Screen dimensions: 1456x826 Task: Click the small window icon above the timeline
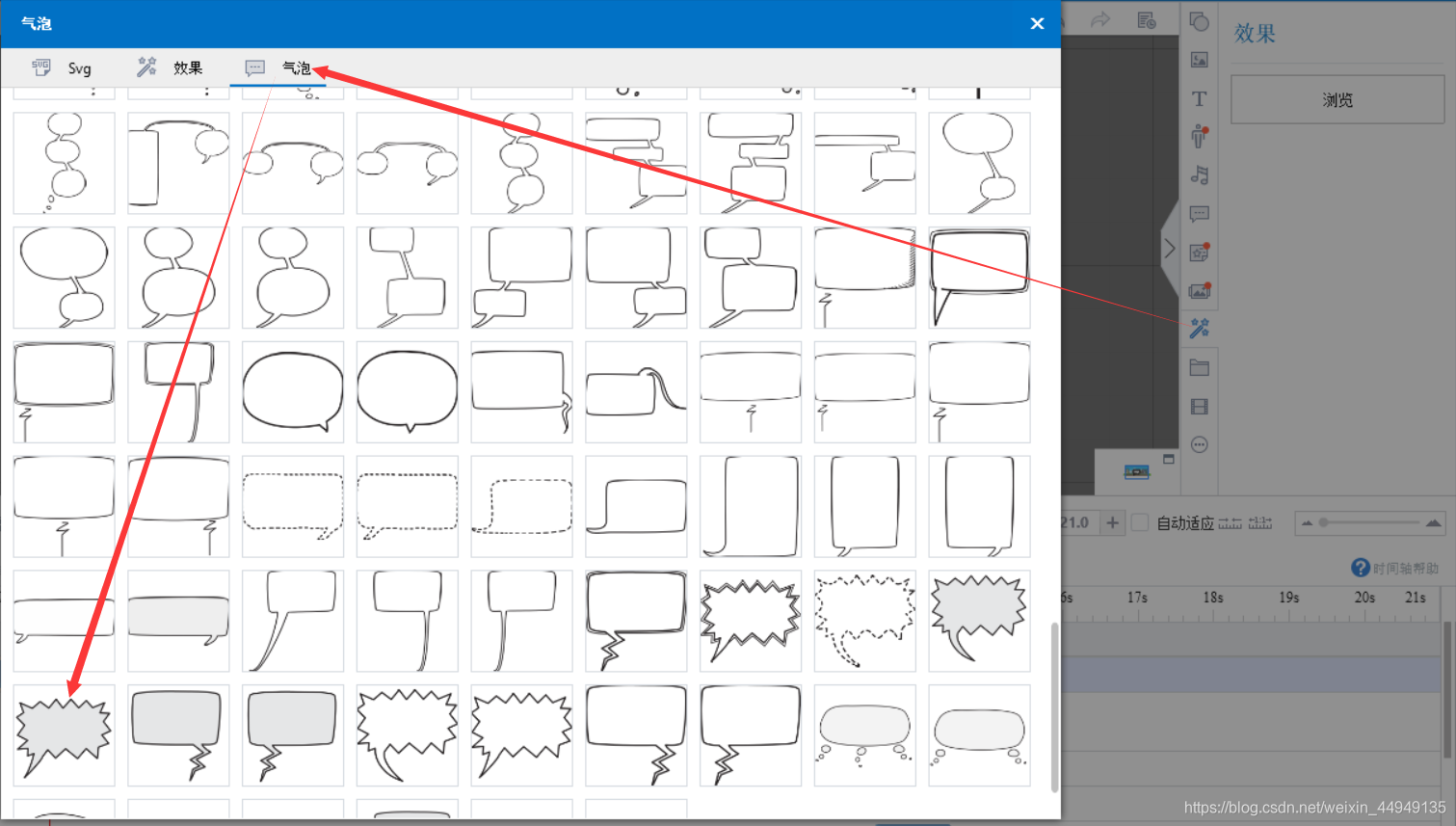tap(1168, 459)
